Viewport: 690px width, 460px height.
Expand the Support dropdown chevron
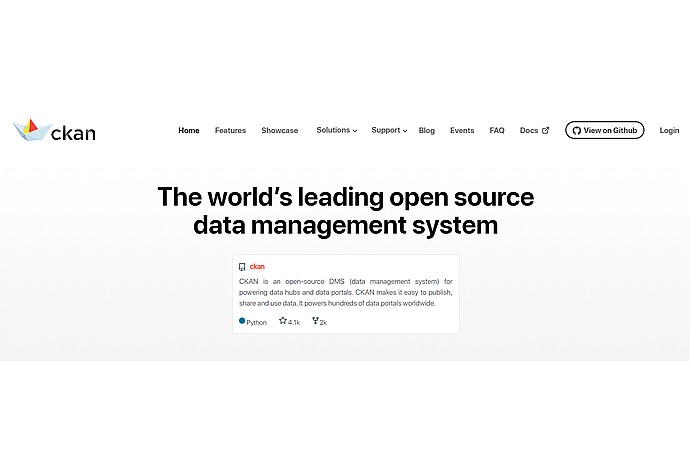tap(405, 131)
